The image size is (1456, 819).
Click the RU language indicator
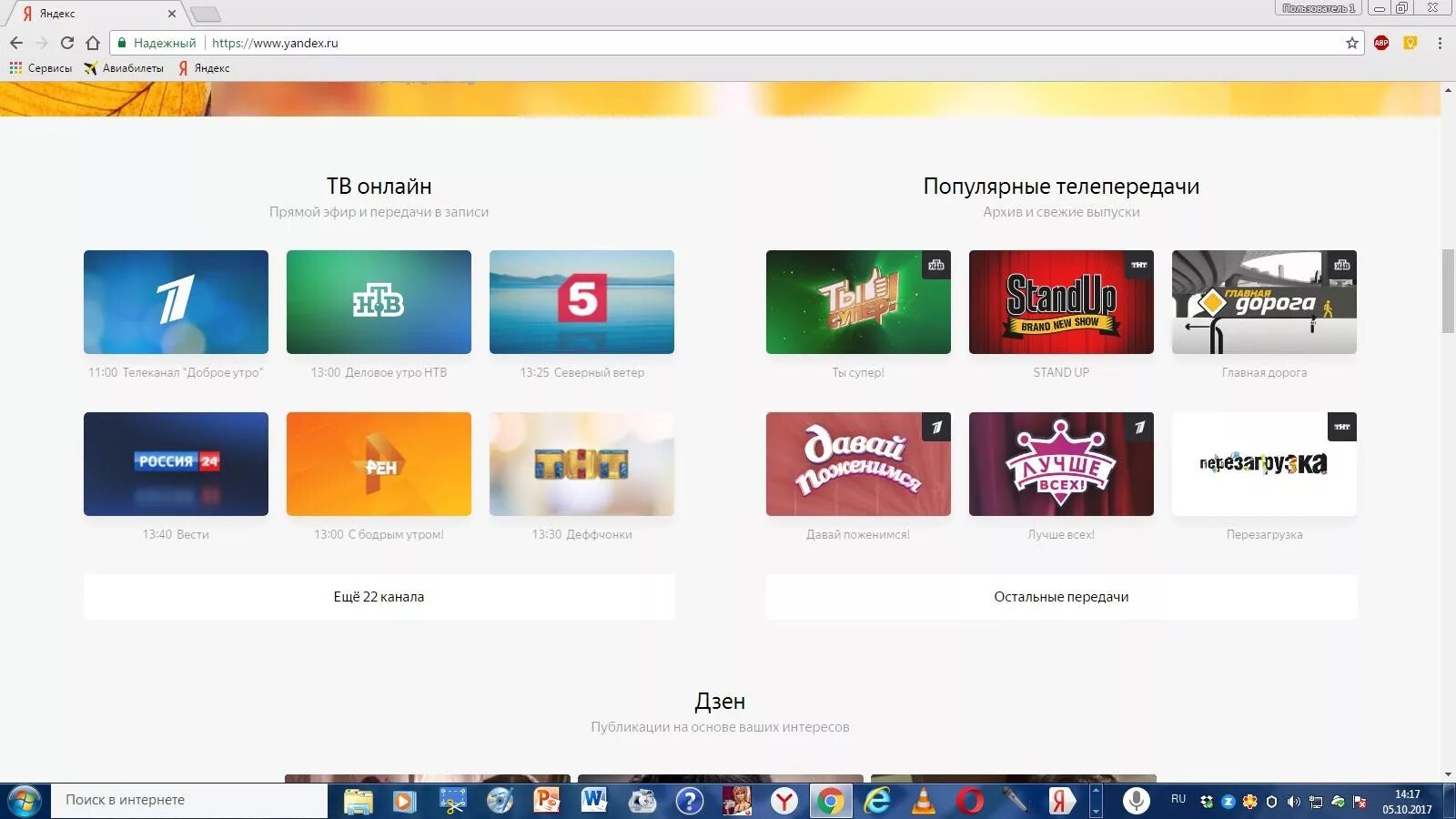point(1178,799)
